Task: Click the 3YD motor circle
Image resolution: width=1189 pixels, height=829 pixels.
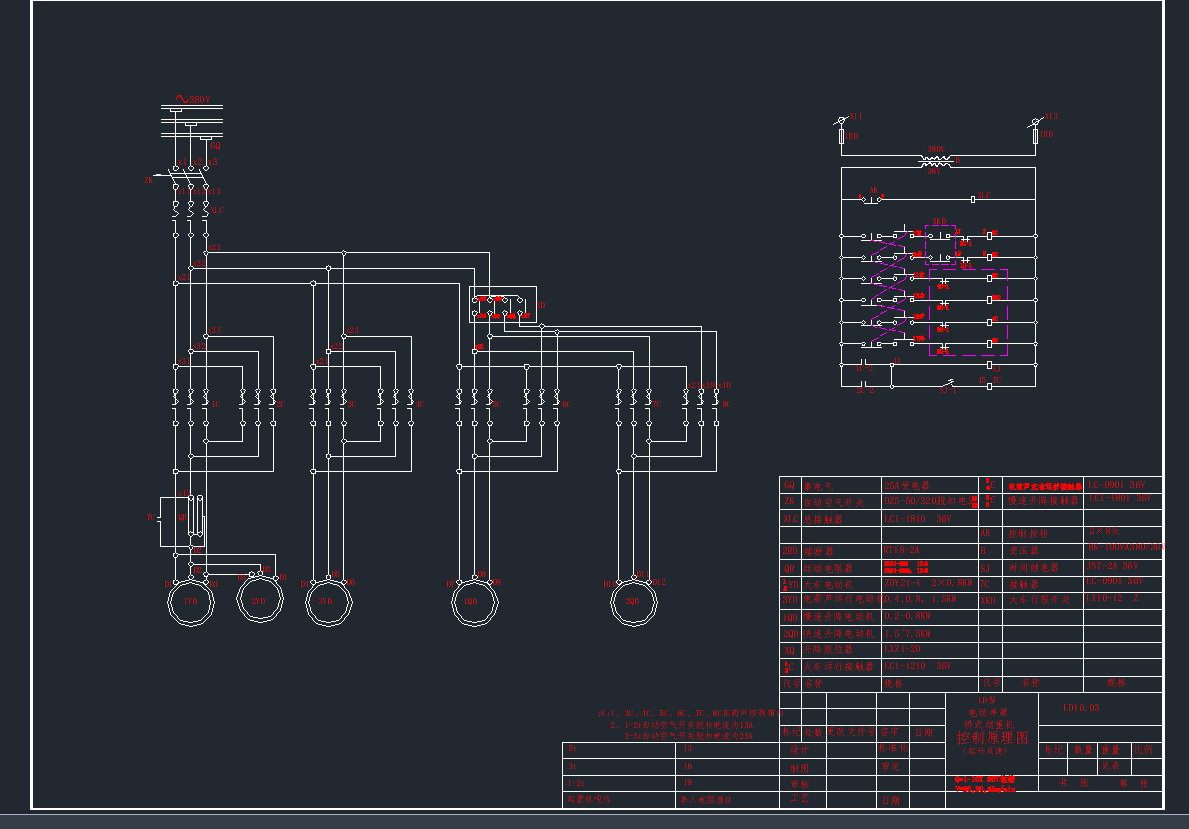Action: pos(329,602)
